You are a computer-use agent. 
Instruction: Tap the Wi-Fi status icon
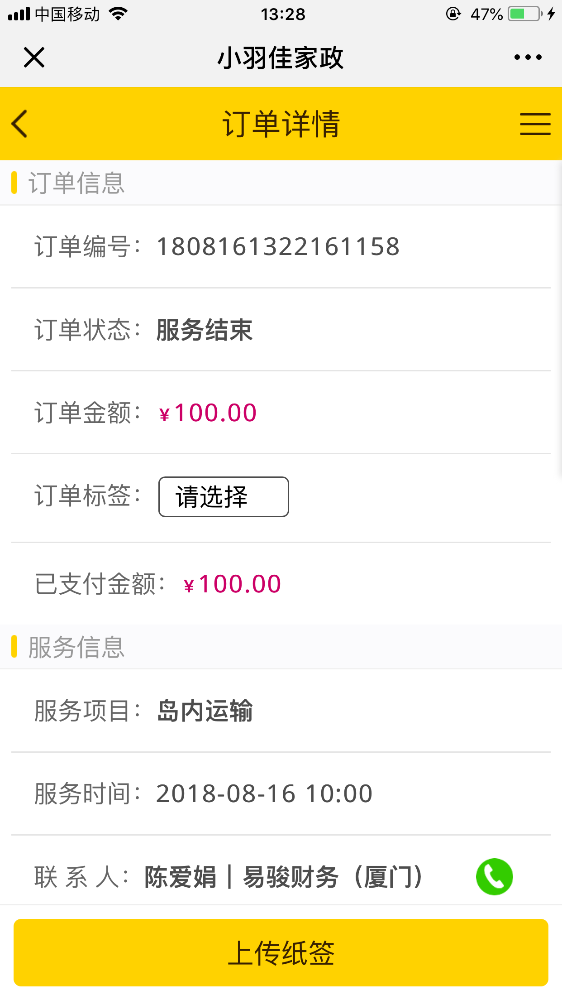118,13
